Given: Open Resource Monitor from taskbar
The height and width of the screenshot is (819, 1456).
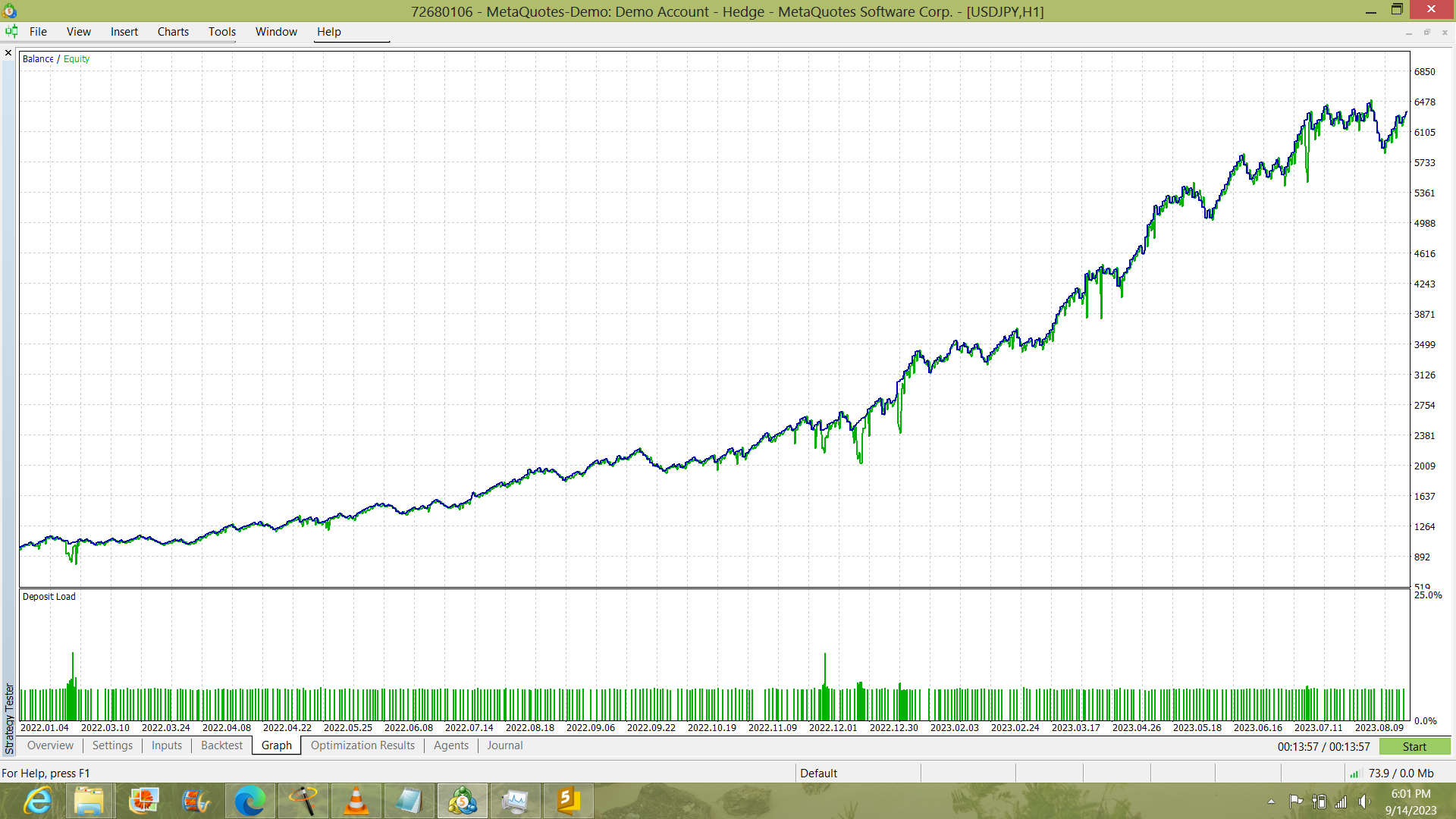Looking at the screenshot, I should (515, 801).
